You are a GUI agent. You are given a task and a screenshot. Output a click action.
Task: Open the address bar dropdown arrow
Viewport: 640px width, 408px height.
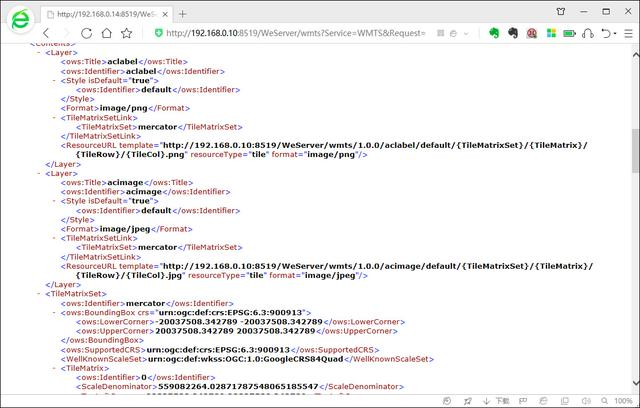tap(466, 33)
